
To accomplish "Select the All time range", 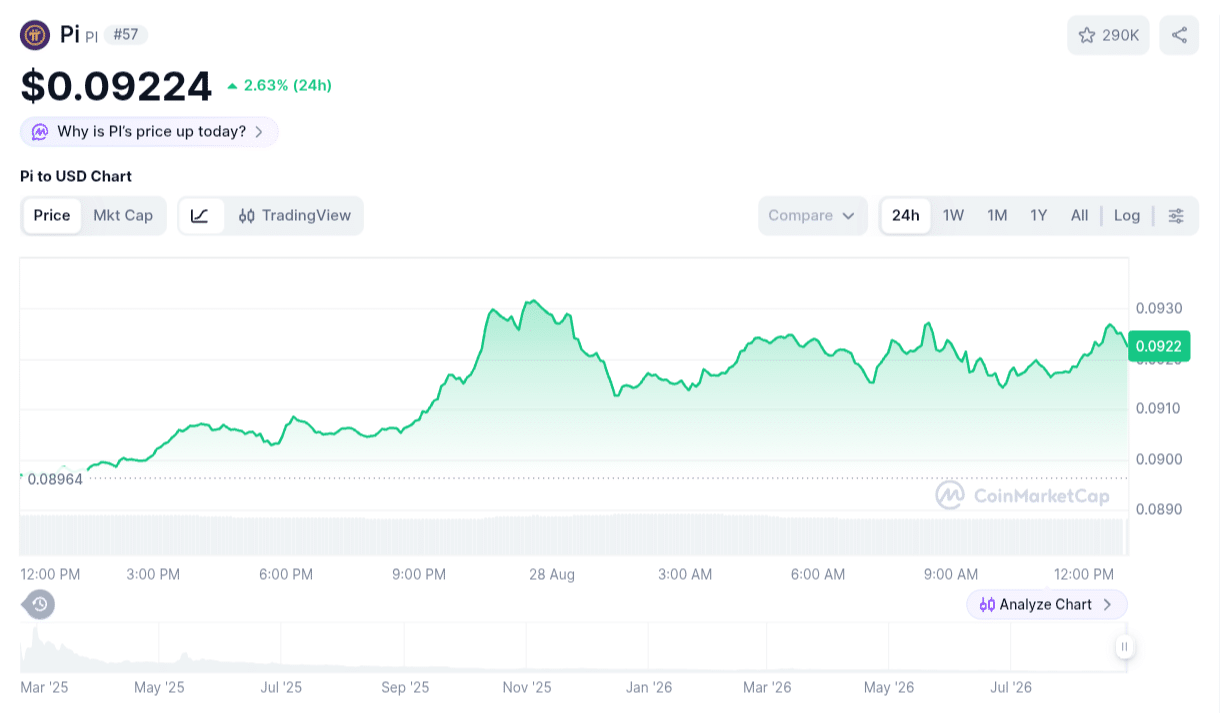I will (x=1079, y=216).
